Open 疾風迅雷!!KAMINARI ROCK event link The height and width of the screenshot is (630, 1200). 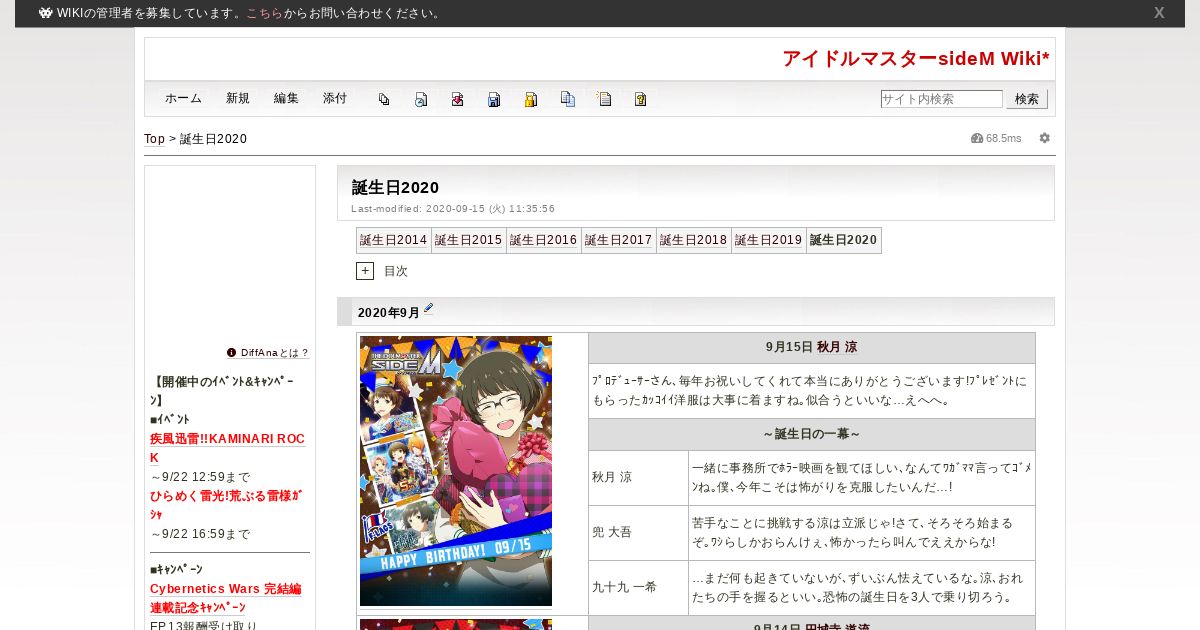coord(227,448)
